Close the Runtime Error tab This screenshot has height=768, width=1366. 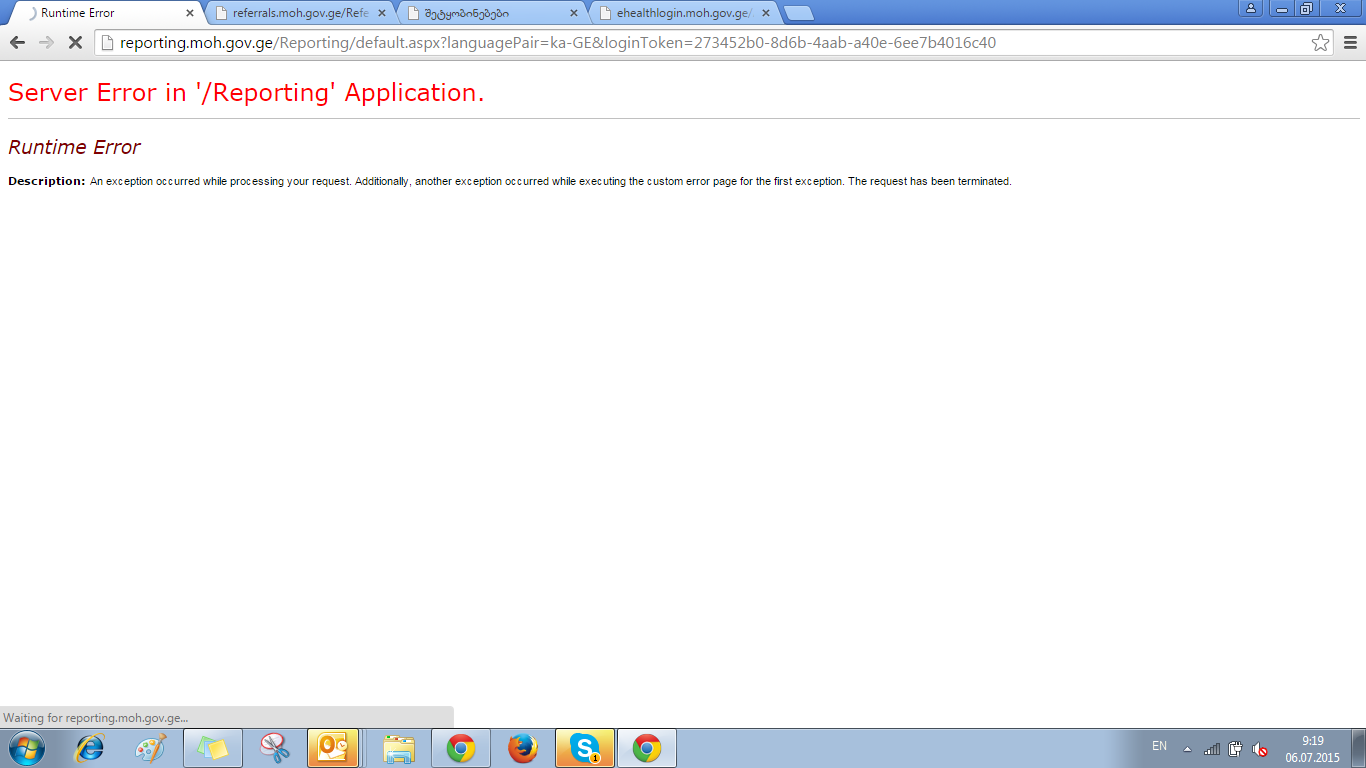click(190, 13)
